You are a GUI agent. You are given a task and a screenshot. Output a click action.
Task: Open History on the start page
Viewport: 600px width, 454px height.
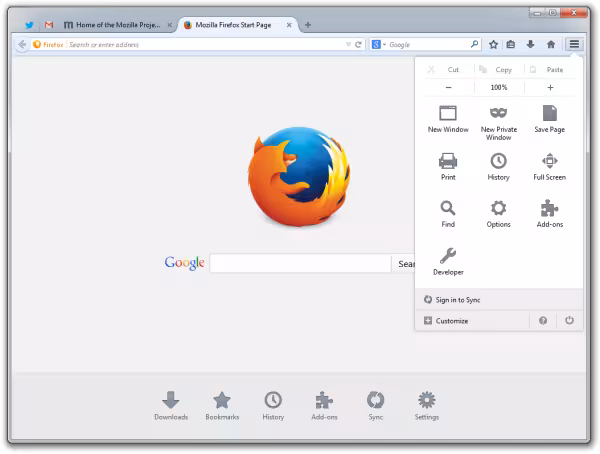[x=273, y=406]
